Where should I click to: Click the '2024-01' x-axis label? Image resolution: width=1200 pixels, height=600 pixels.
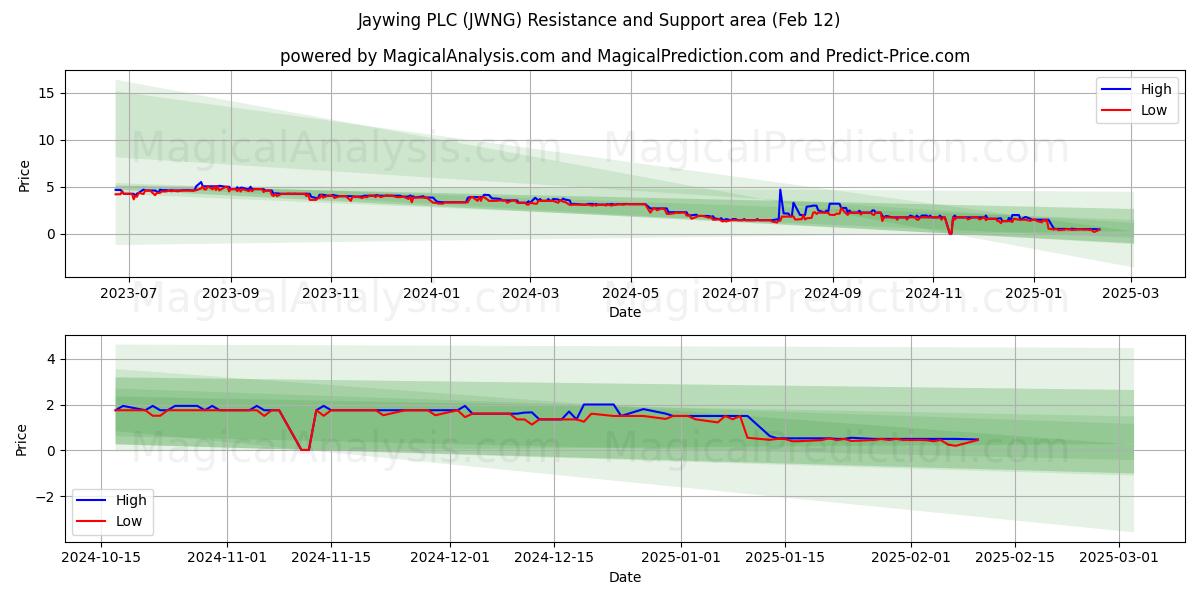click(x=431, y=294)
